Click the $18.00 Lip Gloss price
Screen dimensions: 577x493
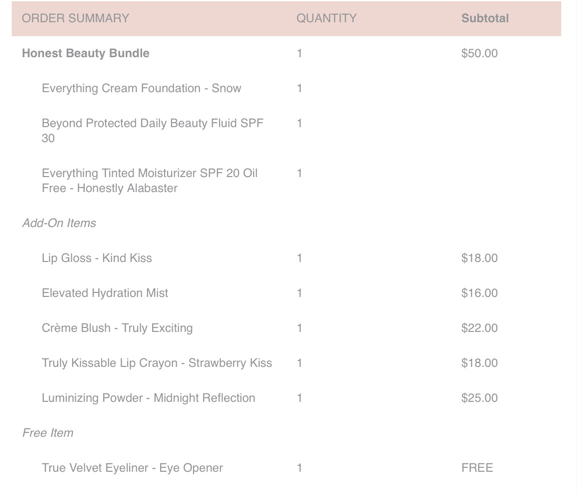(x=479, y=258)
